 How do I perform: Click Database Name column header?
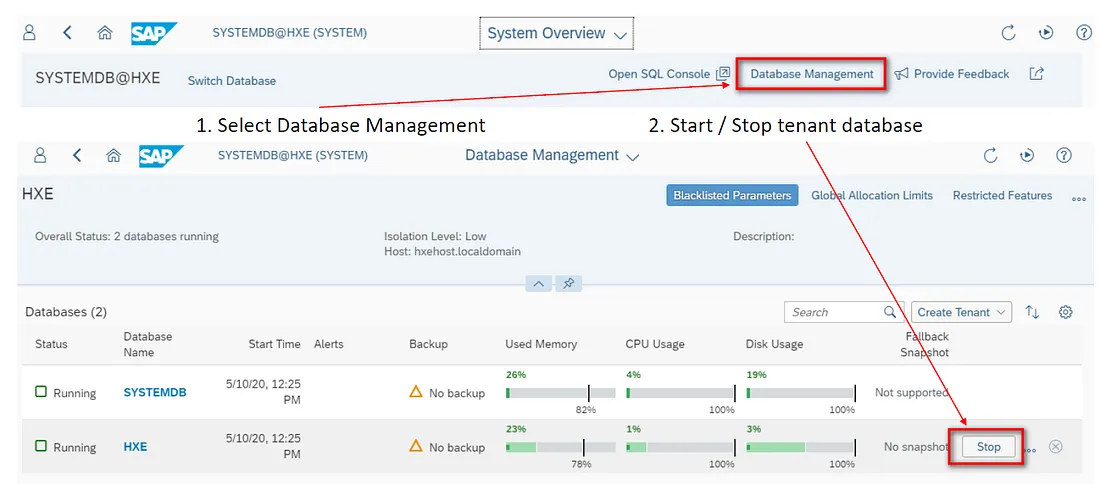(x=148, y=344)
